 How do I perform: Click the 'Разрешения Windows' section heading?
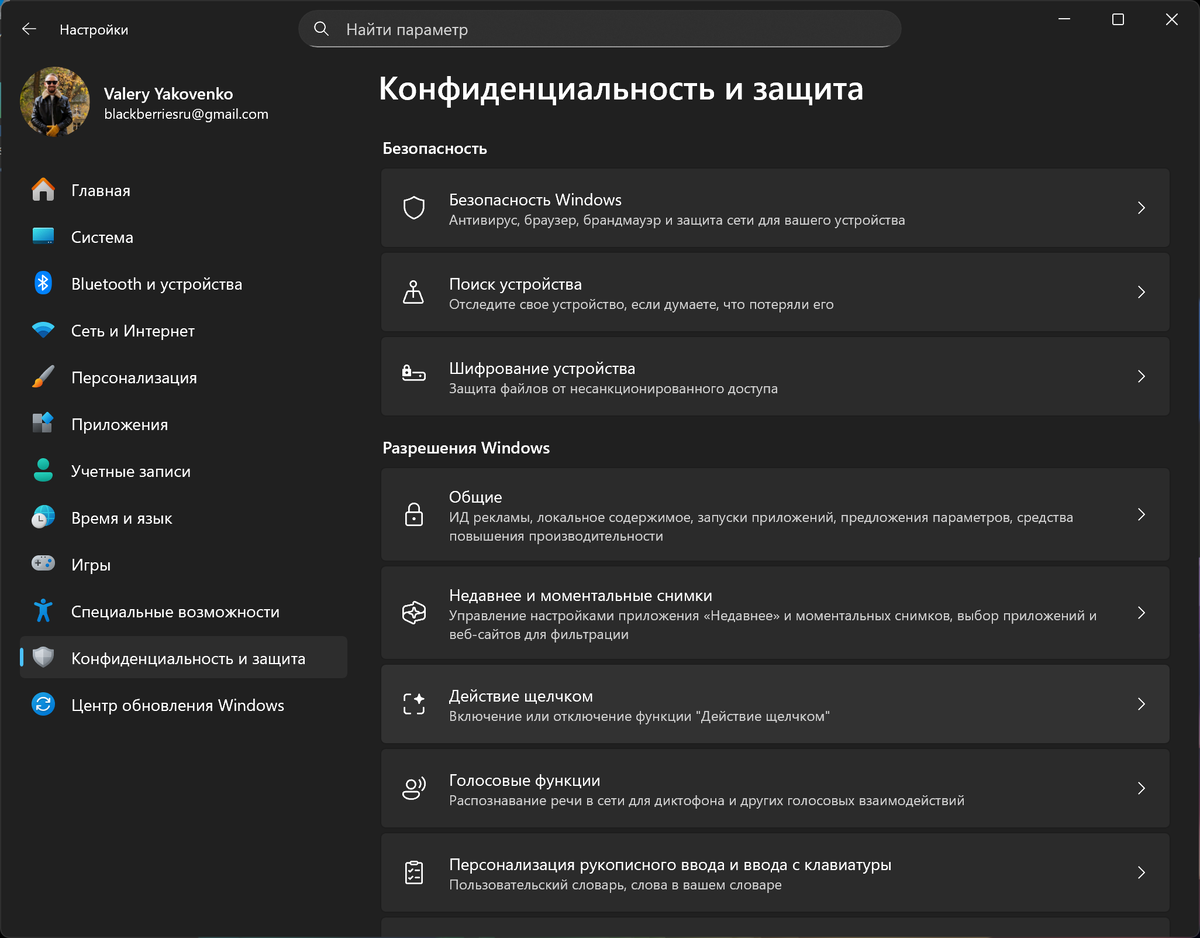pyautogui.click(x=466, y=448)
